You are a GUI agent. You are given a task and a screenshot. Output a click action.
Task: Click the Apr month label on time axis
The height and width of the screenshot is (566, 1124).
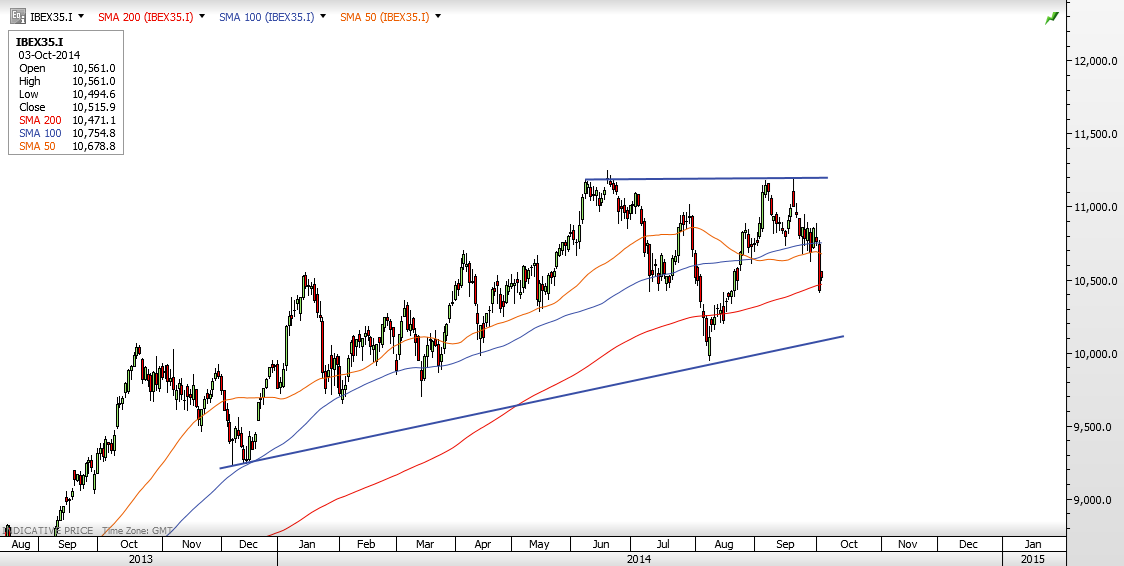coord(483,545)
